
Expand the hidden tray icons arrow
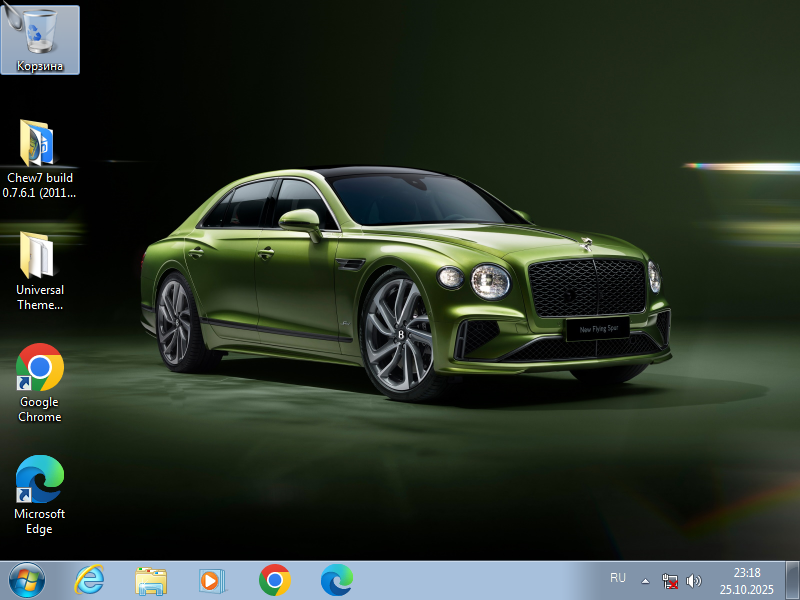645,580
